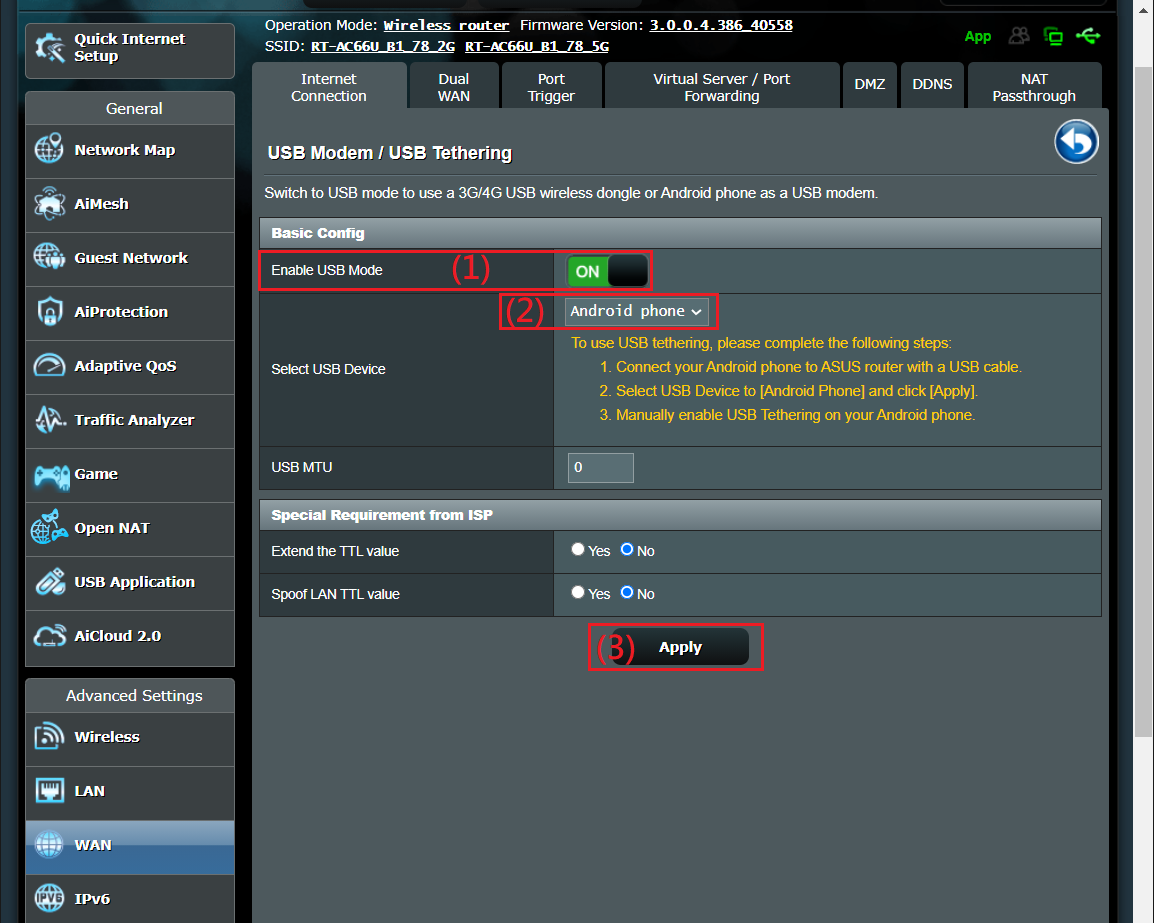Select Yes for Extend the TTL value

point(578,549)
